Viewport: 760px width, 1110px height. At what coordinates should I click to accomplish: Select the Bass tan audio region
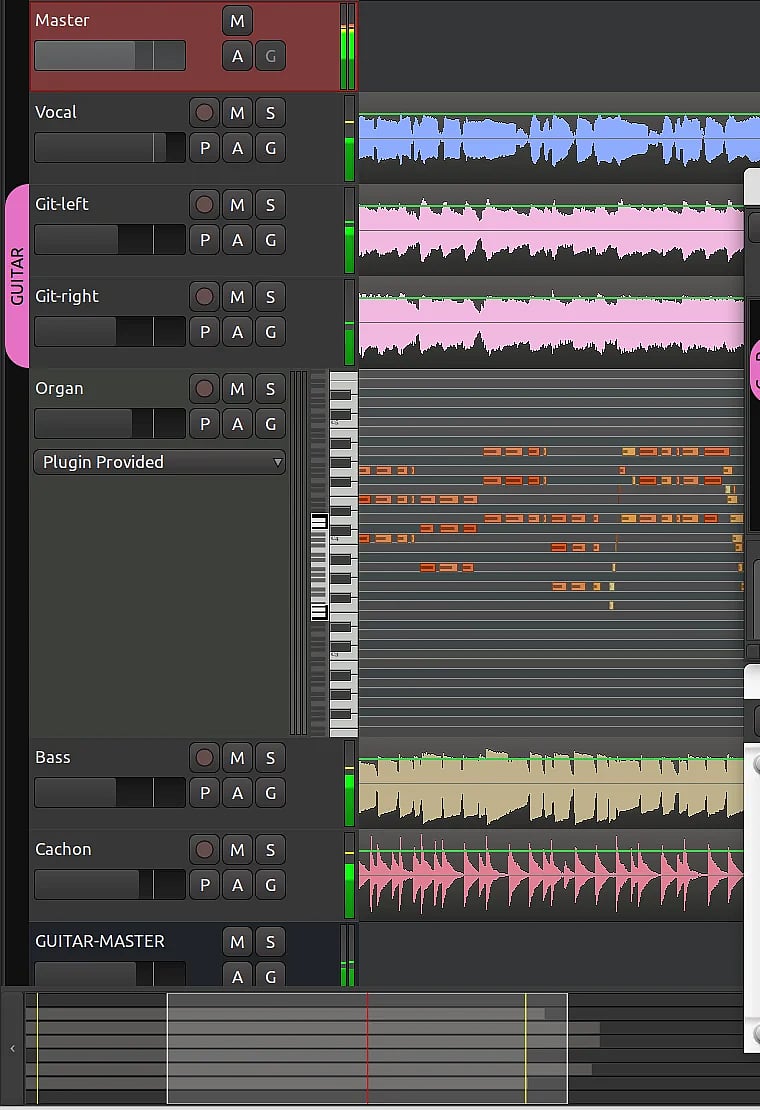[551, 786]
